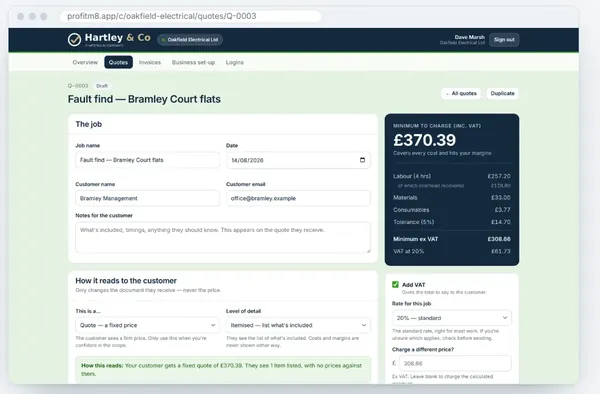600x394 pixels.
Task: Click the Fault find — Bramley Court flats heading
Action: [144, 99]
